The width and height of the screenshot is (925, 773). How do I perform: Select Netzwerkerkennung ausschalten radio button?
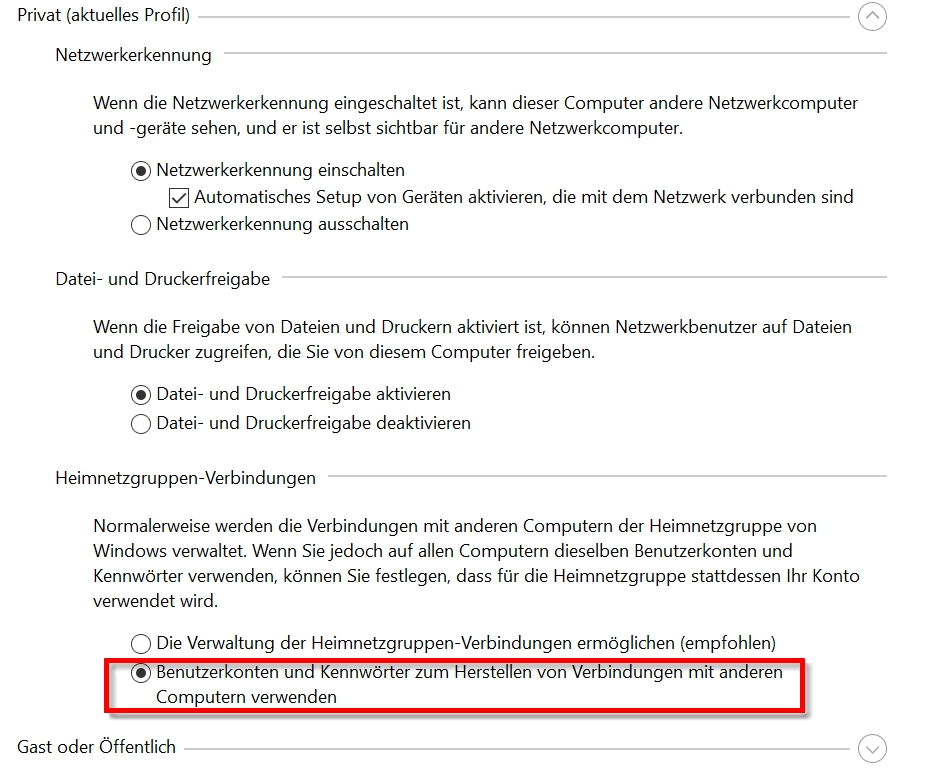click(140, 225)
